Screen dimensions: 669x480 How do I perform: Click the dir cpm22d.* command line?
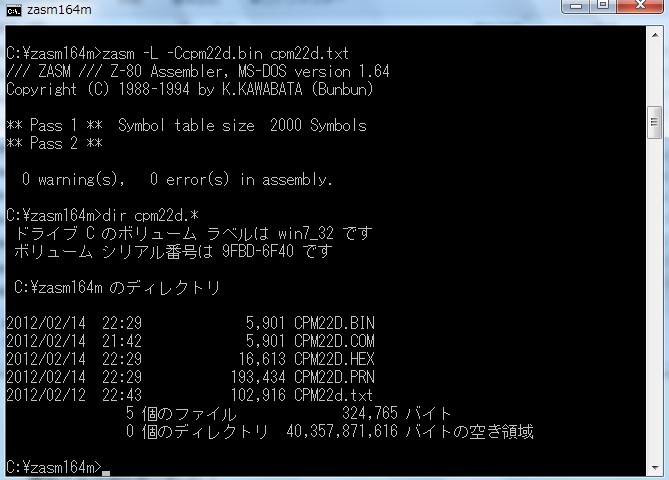pyautogui.click(x=102, y=215)
